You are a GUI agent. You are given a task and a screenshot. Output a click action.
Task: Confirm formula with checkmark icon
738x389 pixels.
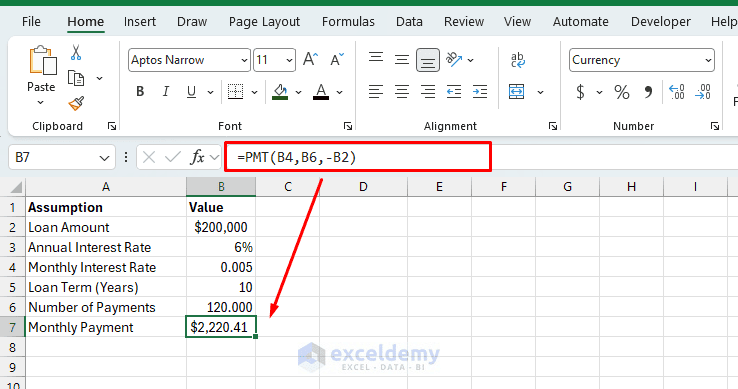click(x=173, y=157)
